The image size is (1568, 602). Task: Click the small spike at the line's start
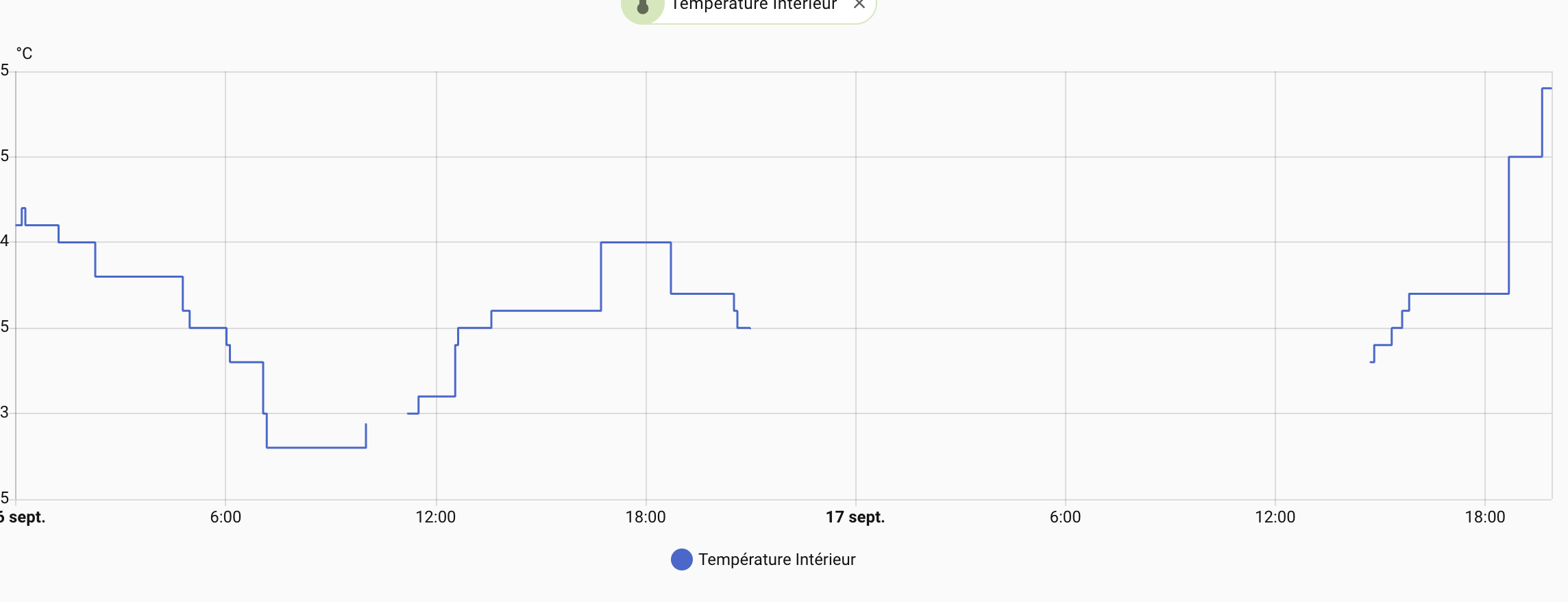(23, 208)
